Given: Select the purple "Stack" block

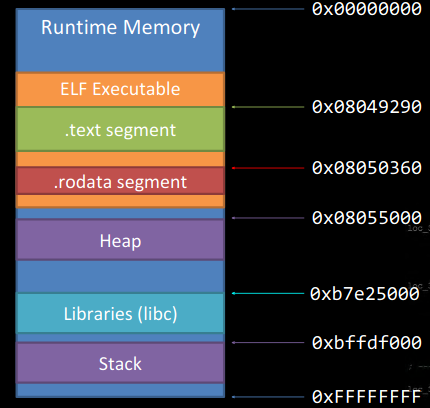Looking at the screenshot, I should click(120, 363).
